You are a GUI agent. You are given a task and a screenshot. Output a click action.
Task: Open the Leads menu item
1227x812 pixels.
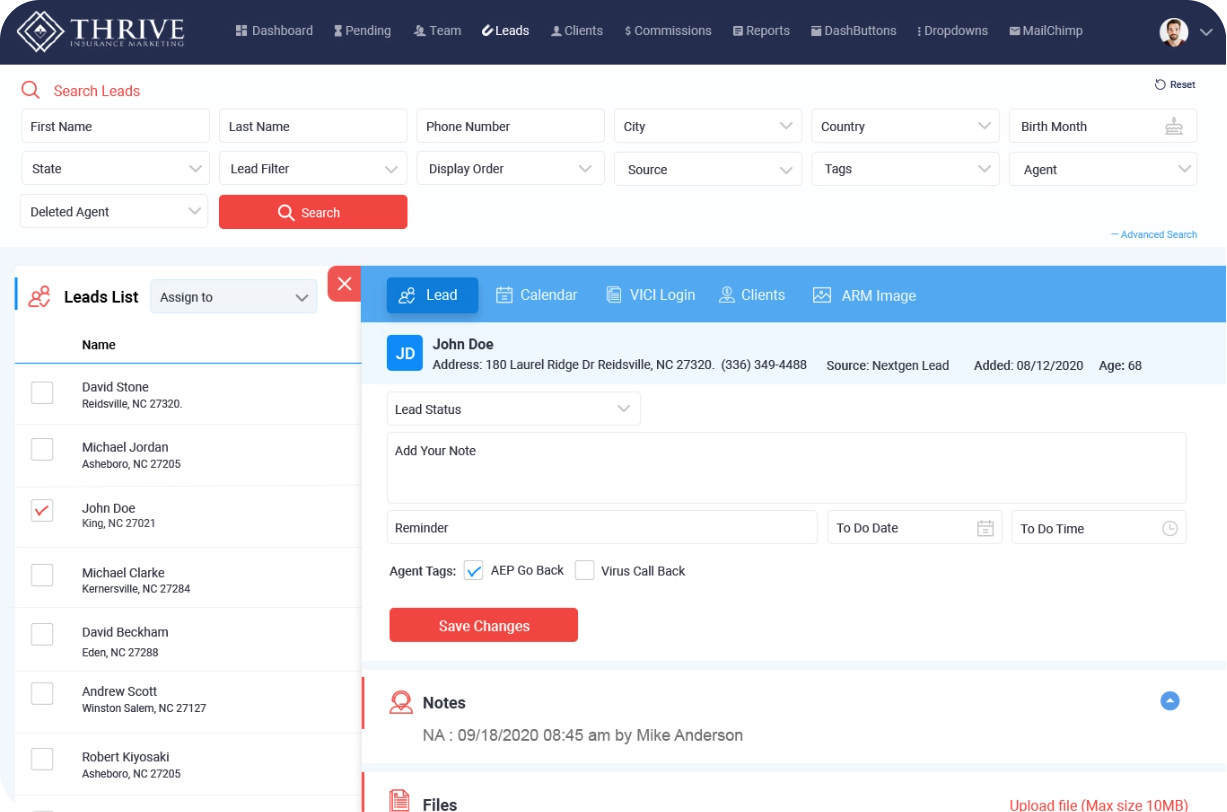click(x=505, y=31)
